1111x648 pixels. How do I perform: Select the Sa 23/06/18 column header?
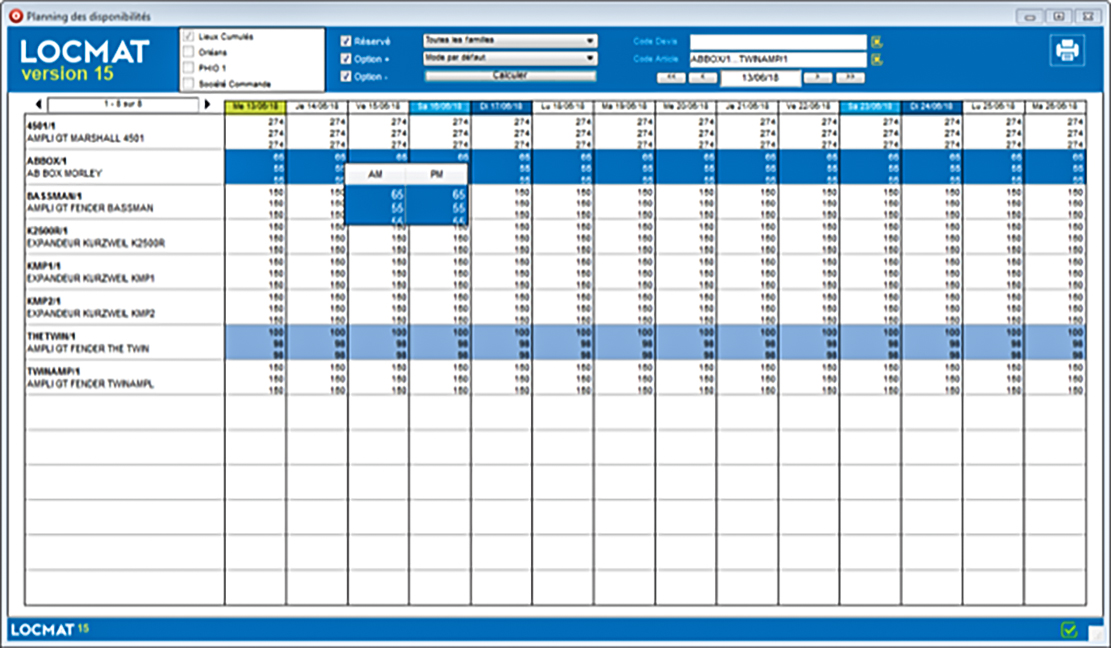click(x=871, y=107)
